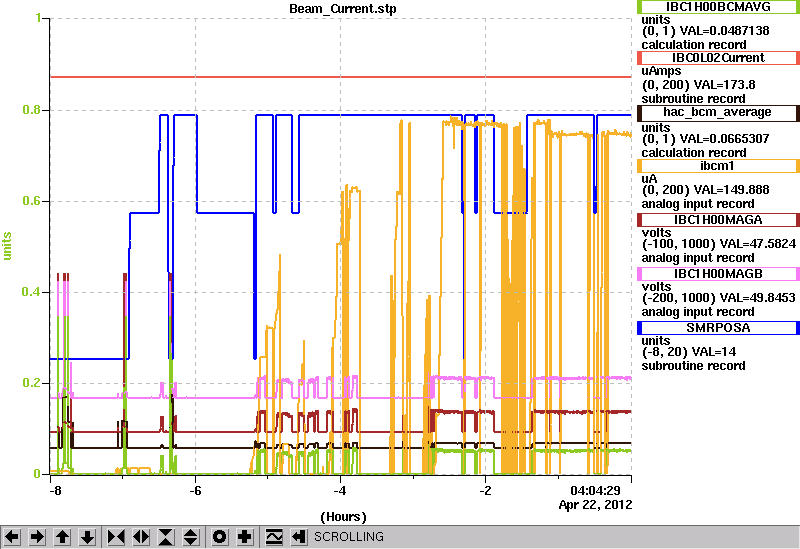Select the ibcm1 curve in the legend
The width and height of the screenshot is (800, 549).
(x=718, y=166)
